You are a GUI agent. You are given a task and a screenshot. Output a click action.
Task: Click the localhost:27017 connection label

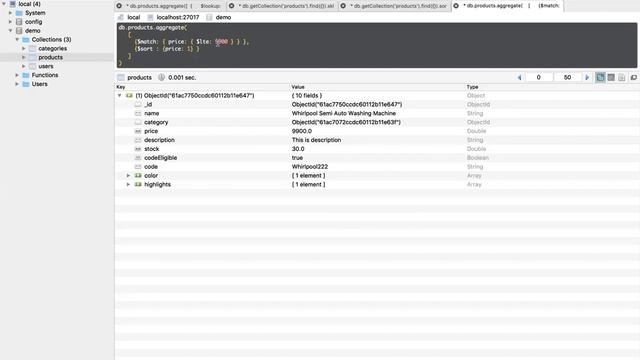(178, 17)
